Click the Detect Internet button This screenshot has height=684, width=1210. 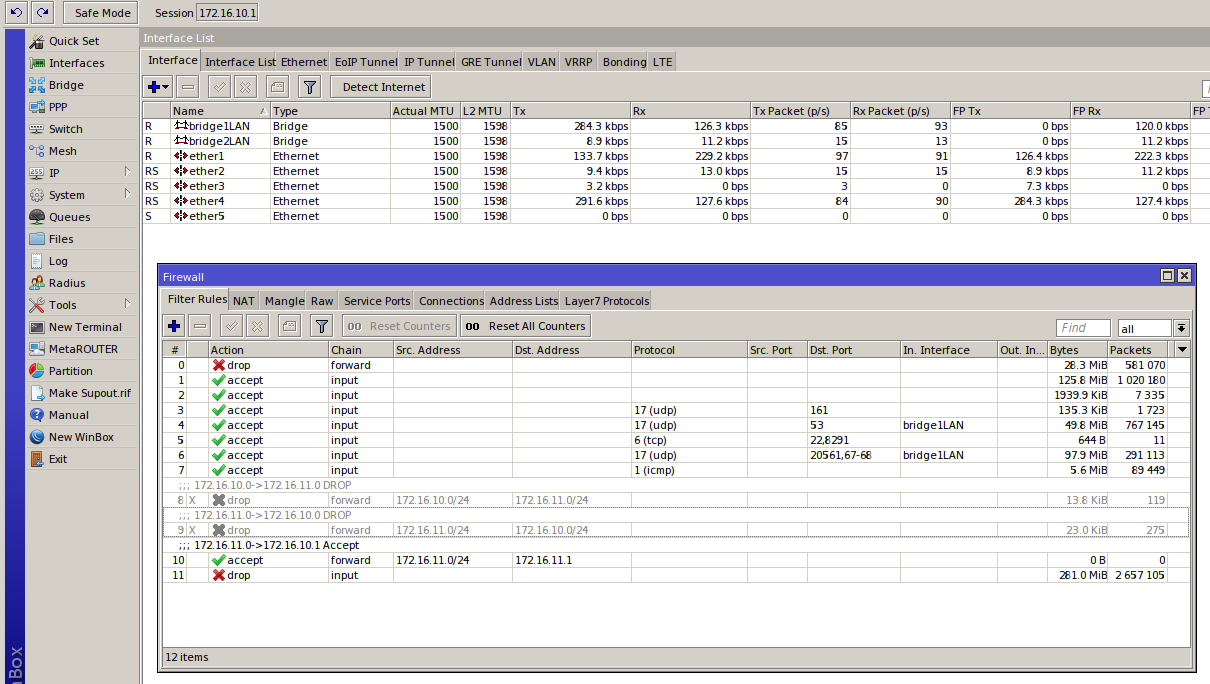[x=383, y=87]
